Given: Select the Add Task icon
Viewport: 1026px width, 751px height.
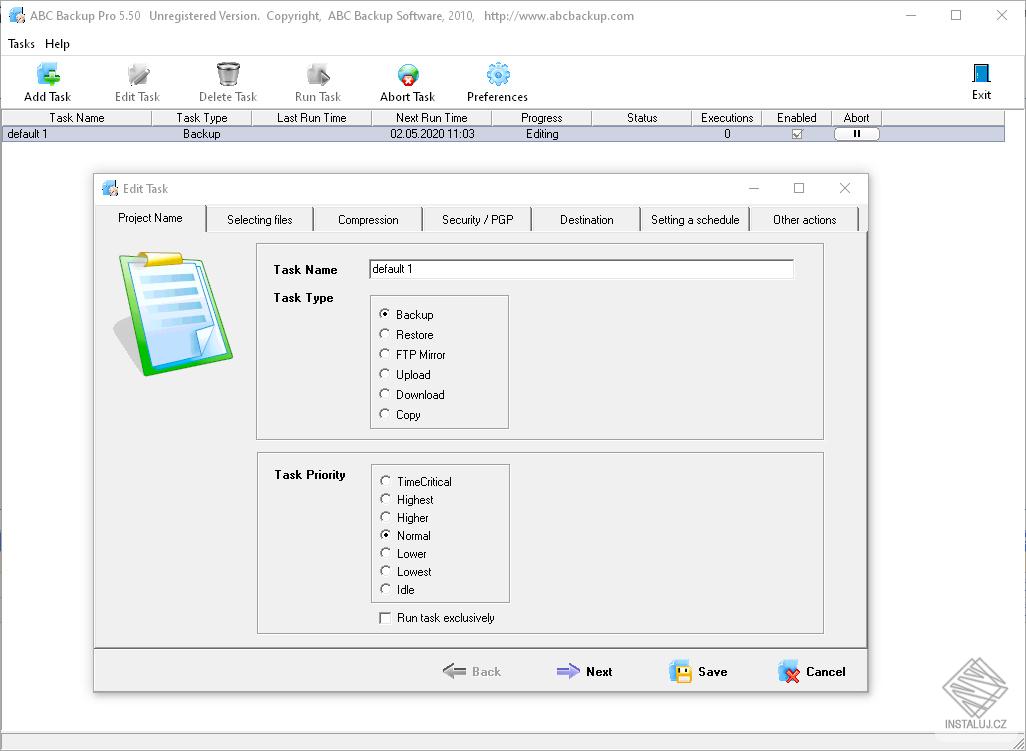Looking at the screenshot, I should click(x=47, y=73).
